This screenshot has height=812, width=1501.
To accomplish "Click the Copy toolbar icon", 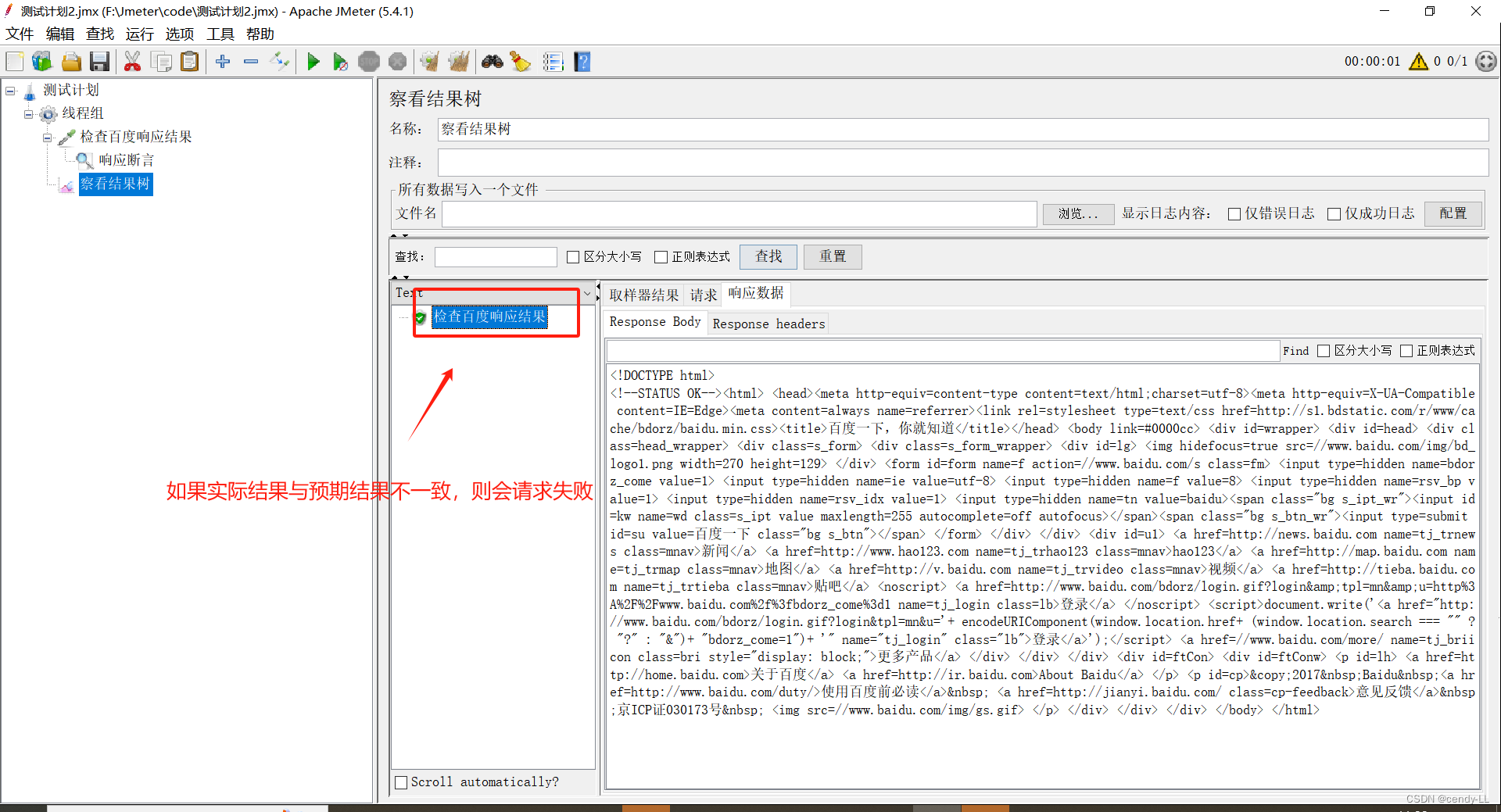I will (161, 62).
